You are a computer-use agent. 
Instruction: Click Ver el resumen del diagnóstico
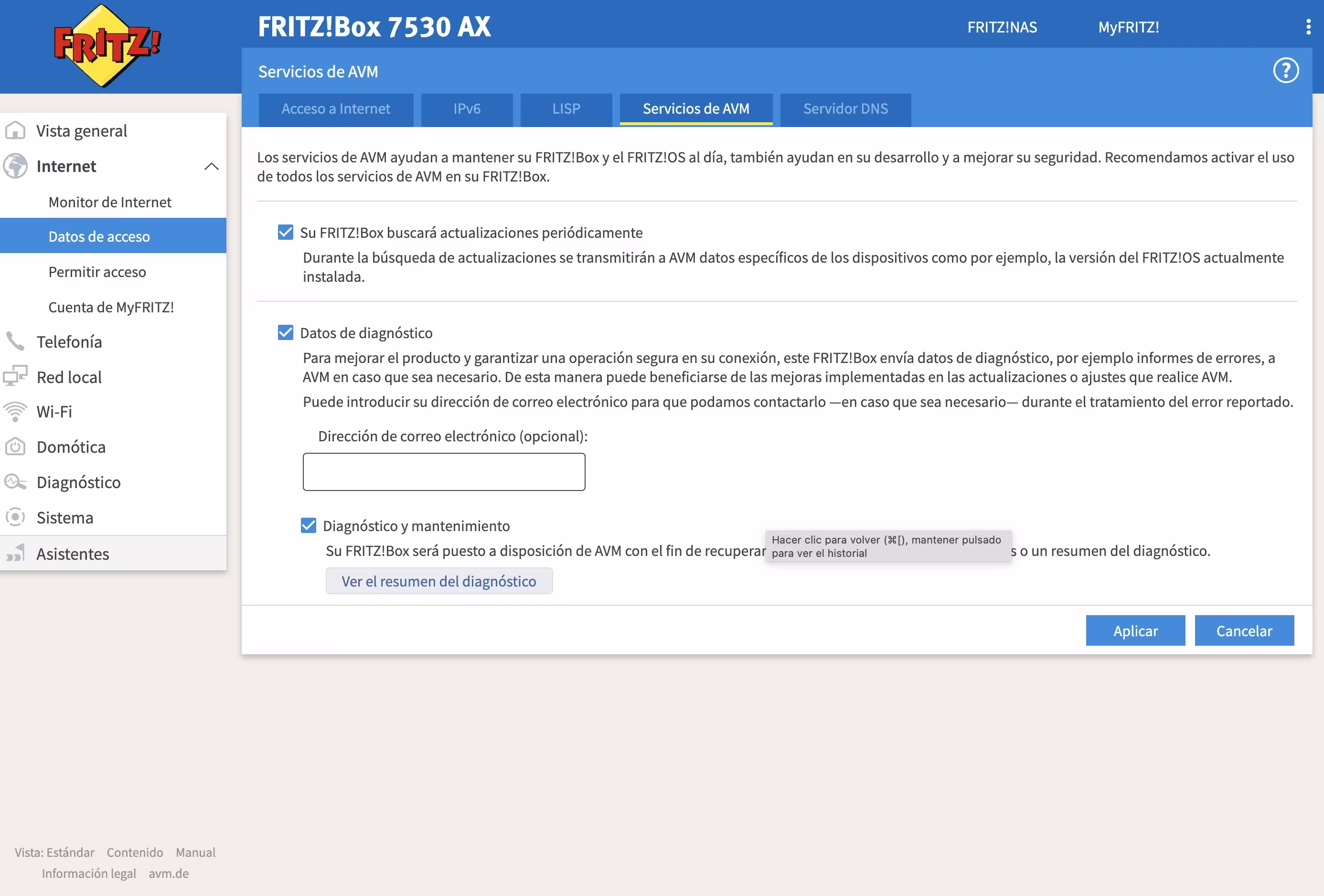pyautogui.click(x=438, y=580)
